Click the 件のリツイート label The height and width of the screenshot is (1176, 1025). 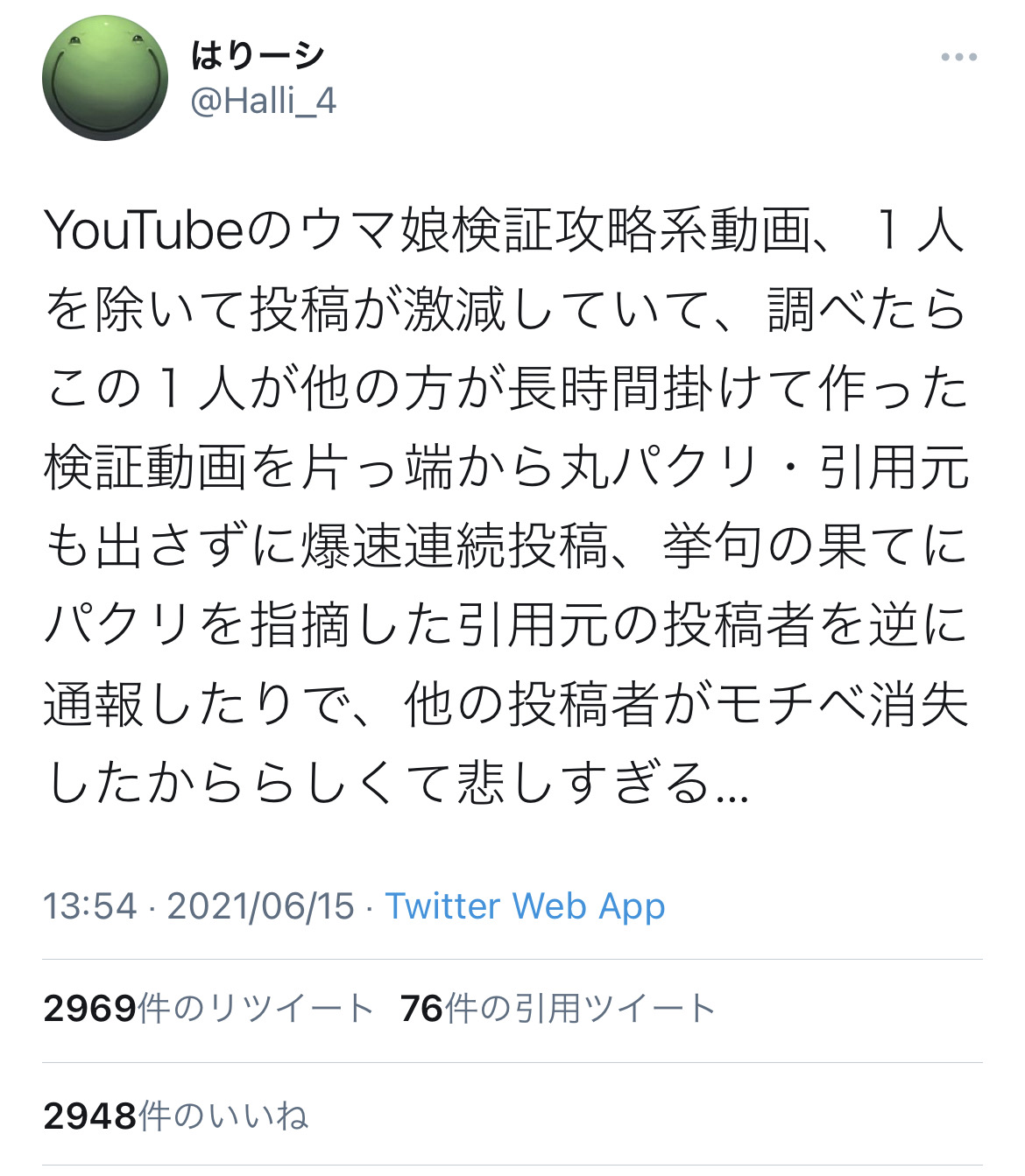pyautogui.click(x=256, y=1009)
